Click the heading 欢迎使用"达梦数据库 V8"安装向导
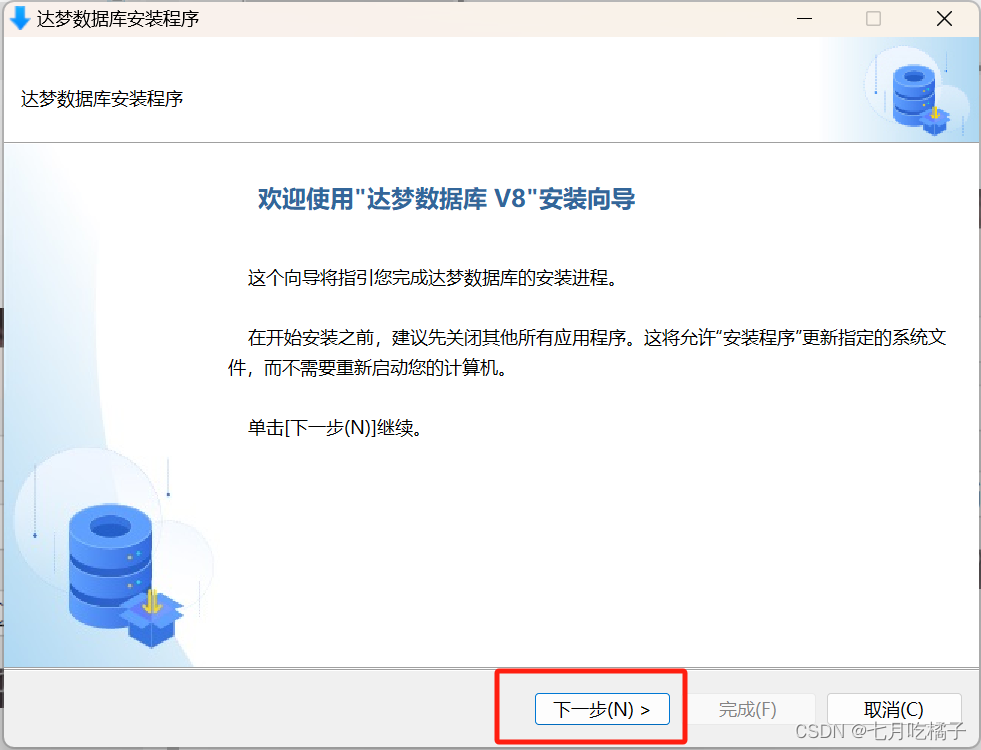The height and width of the screenshot is (750, 981). point(446,199)
